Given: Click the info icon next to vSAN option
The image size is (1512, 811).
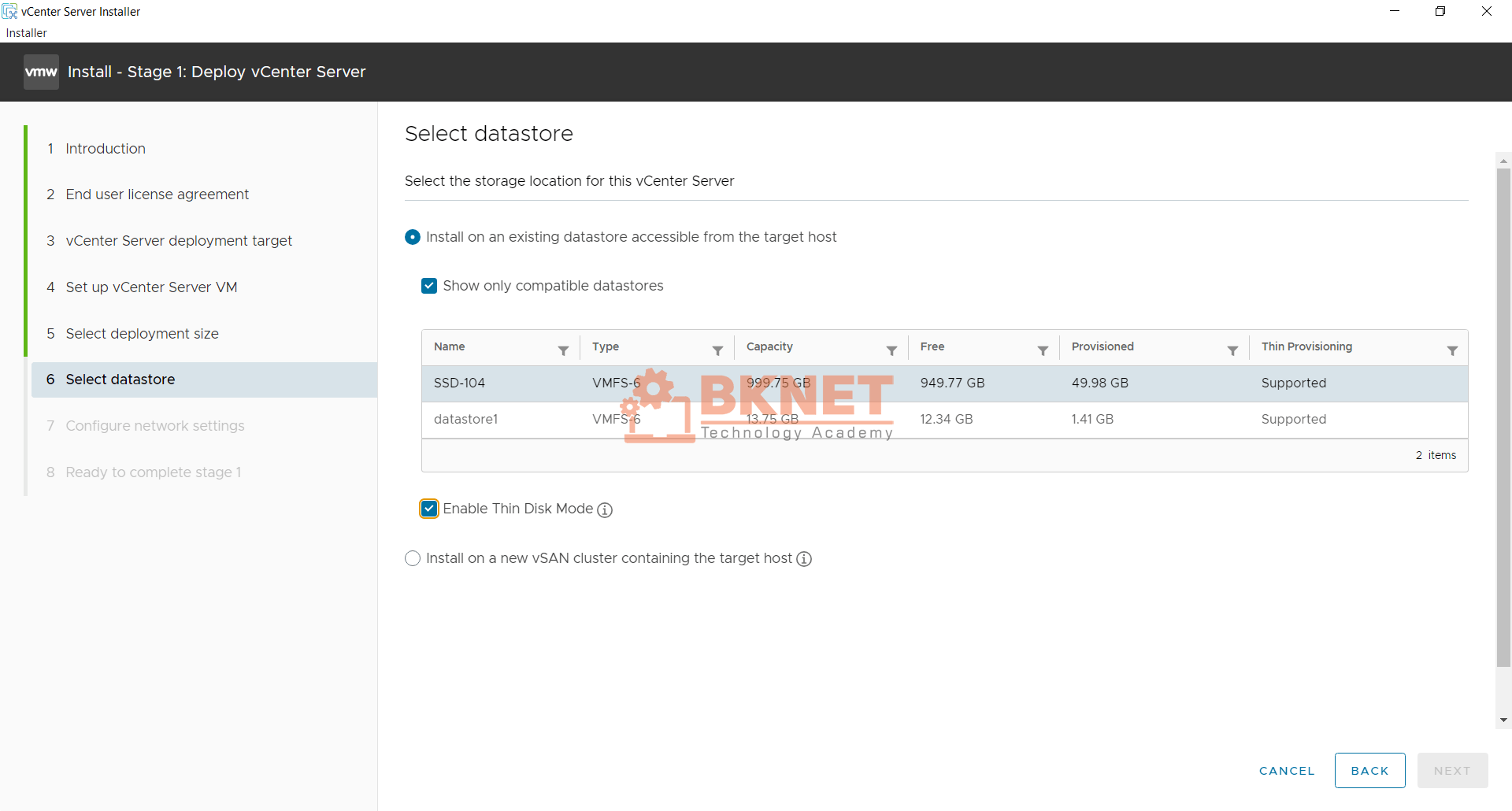Looking at the screenshot, I should point(804,559).
